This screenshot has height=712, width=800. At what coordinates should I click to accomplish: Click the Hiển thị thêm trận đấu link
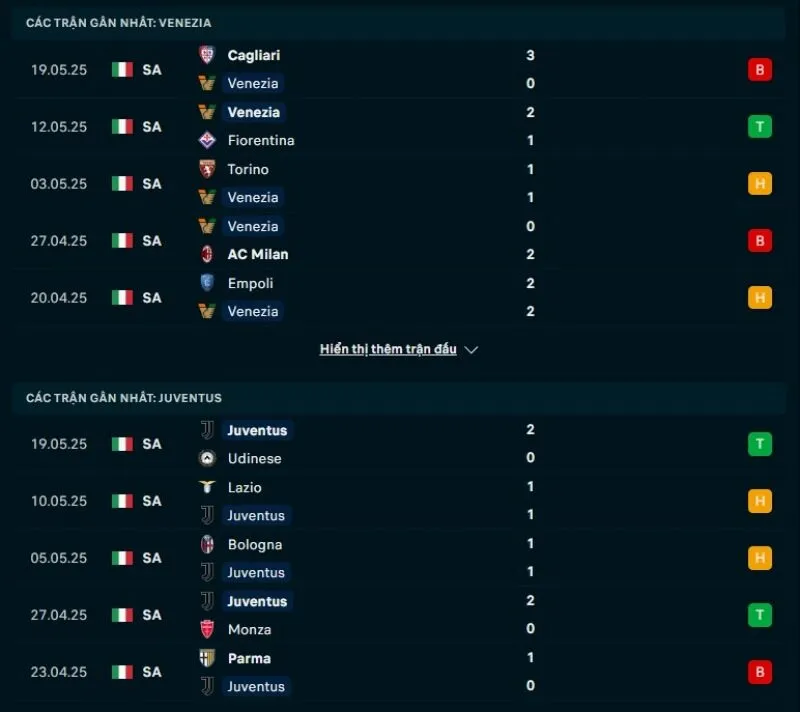pyautogui.click(x=388, y=349)
